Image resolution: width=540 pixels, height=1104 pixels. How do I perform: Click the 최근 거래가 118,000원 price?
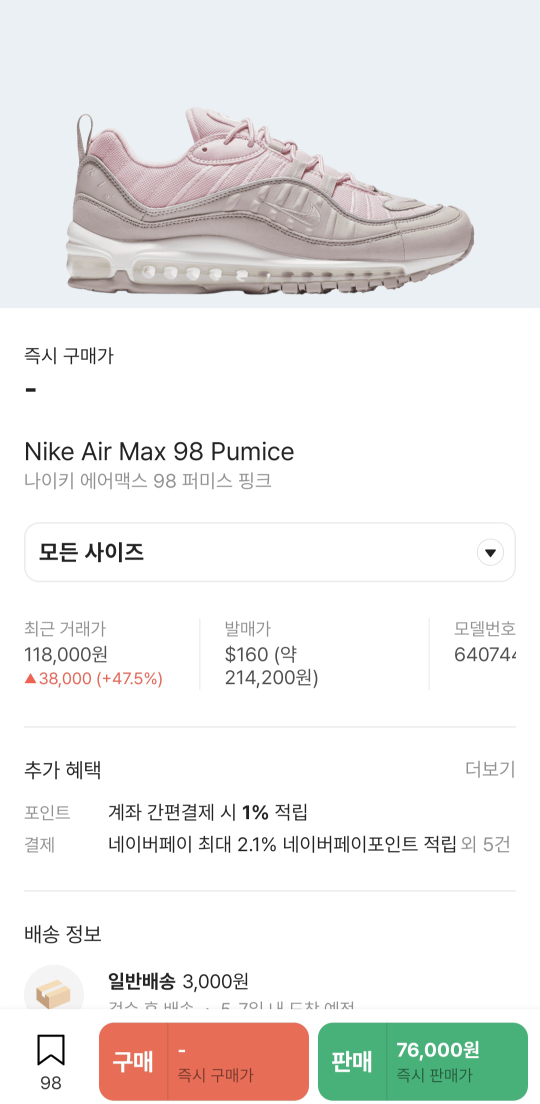pos(65,655)
